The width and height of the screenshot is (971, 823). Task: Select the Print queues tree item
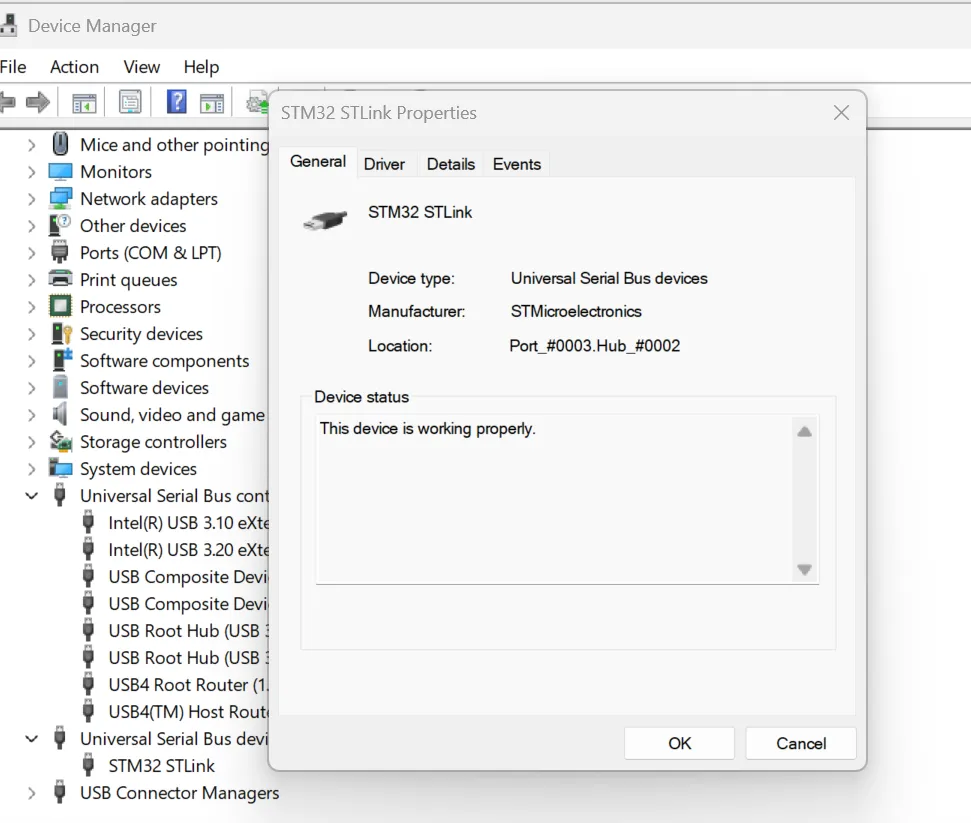[x=128, y=280]
